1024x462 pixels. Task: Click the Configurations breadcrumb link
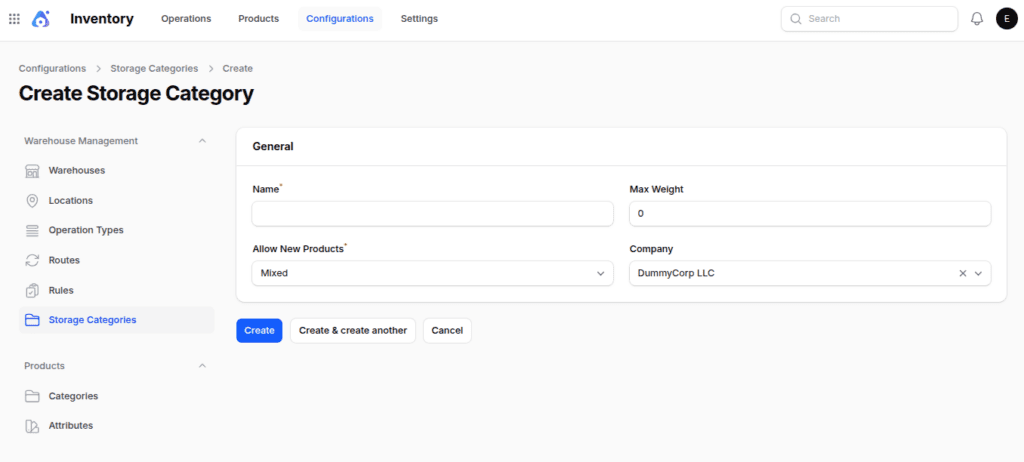(52, 69)
